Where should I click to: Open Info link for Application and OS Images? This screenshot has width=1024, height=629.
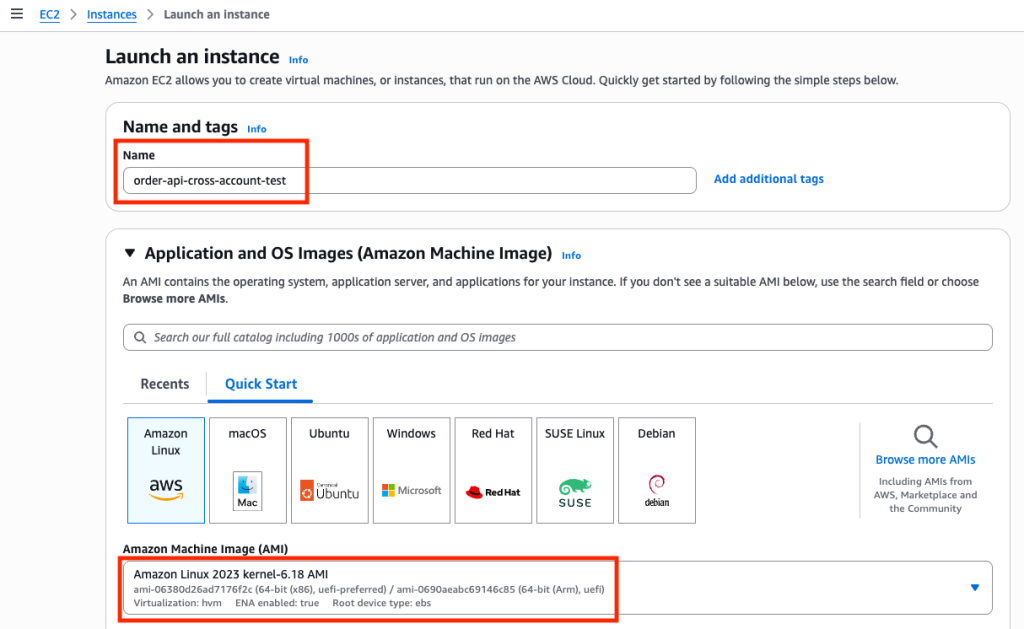[571, 255]
